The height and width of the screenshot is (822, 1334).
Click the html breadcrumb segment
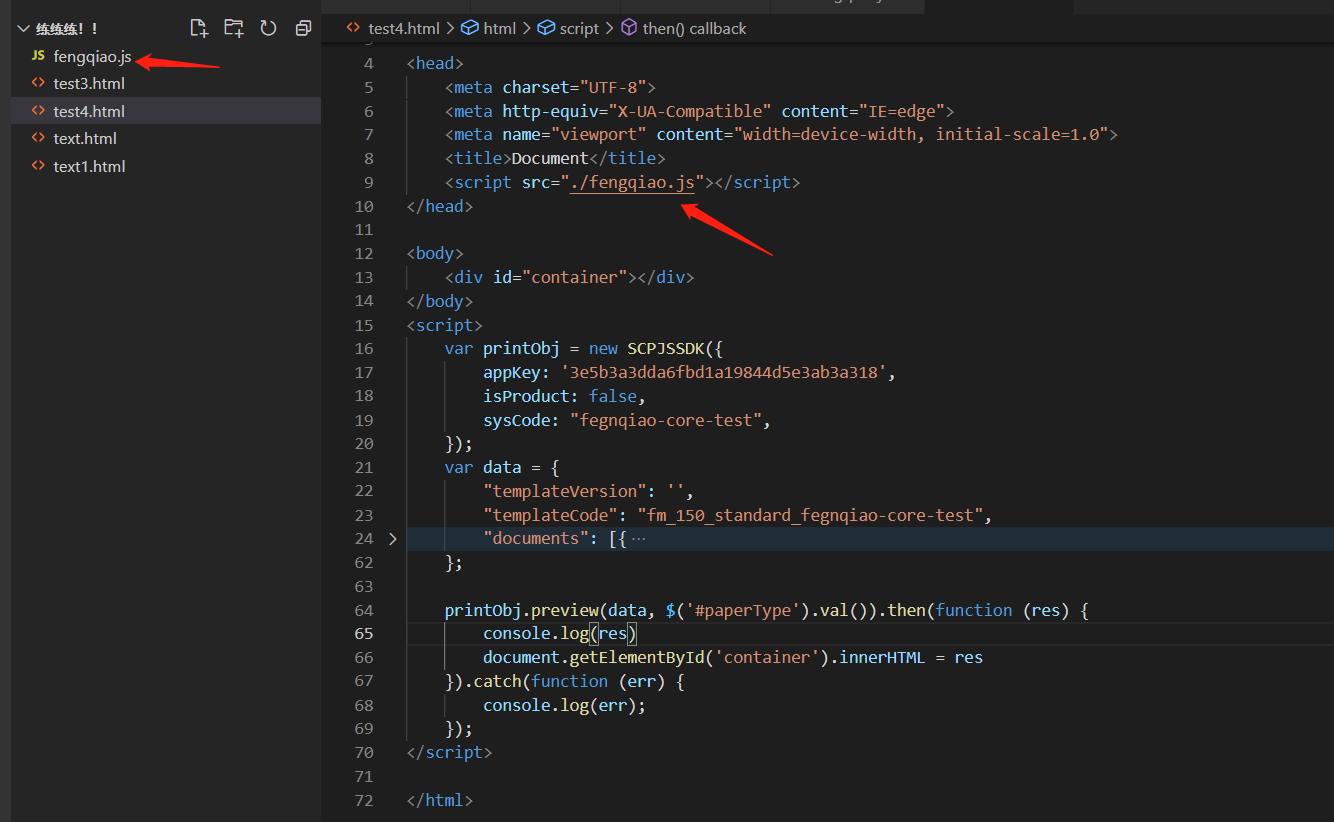(x=500, y=29)
